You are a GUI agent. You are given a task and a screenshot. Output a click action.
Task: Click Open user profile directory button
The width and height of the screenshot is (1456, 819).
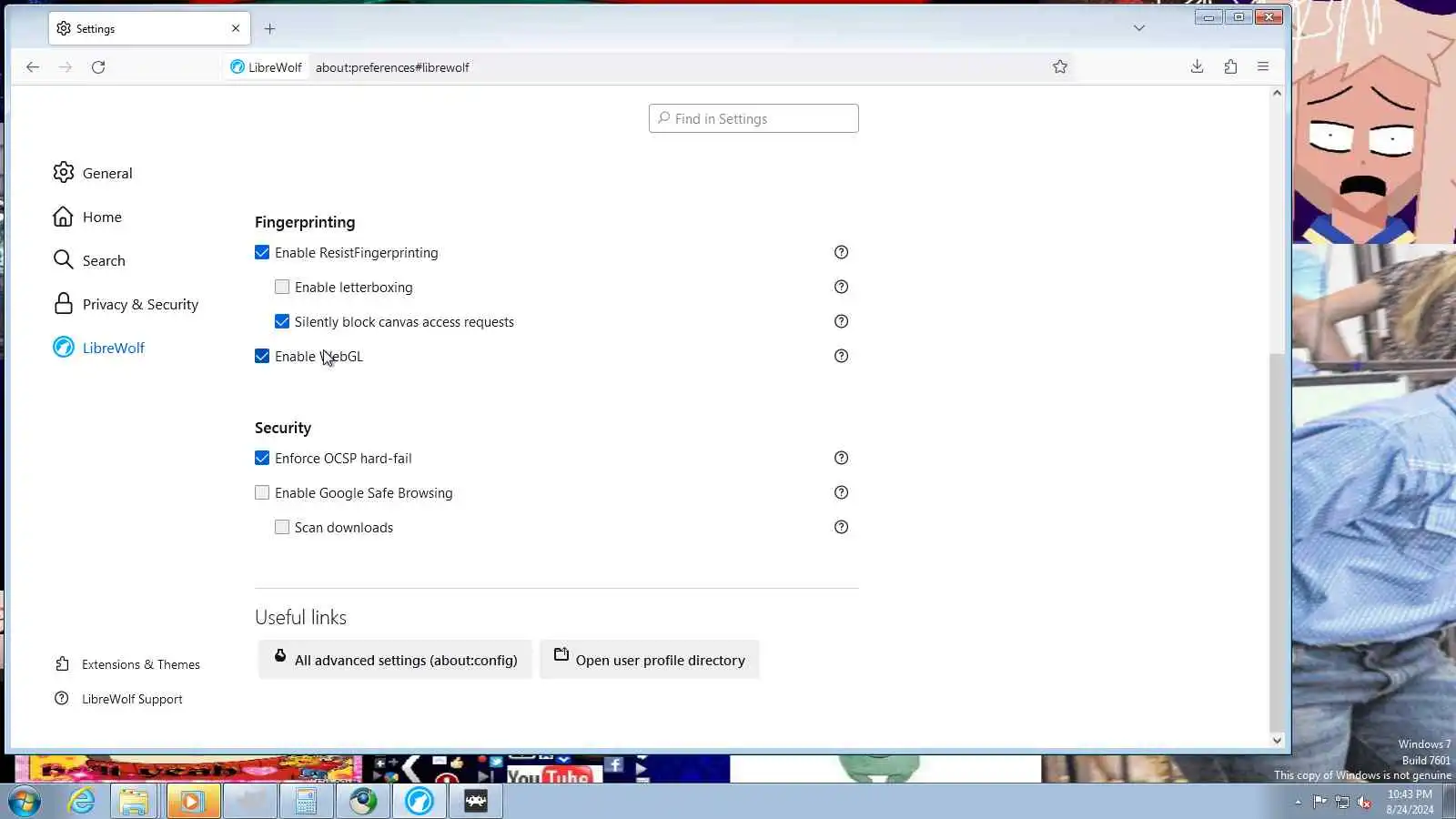click(650, 660)
